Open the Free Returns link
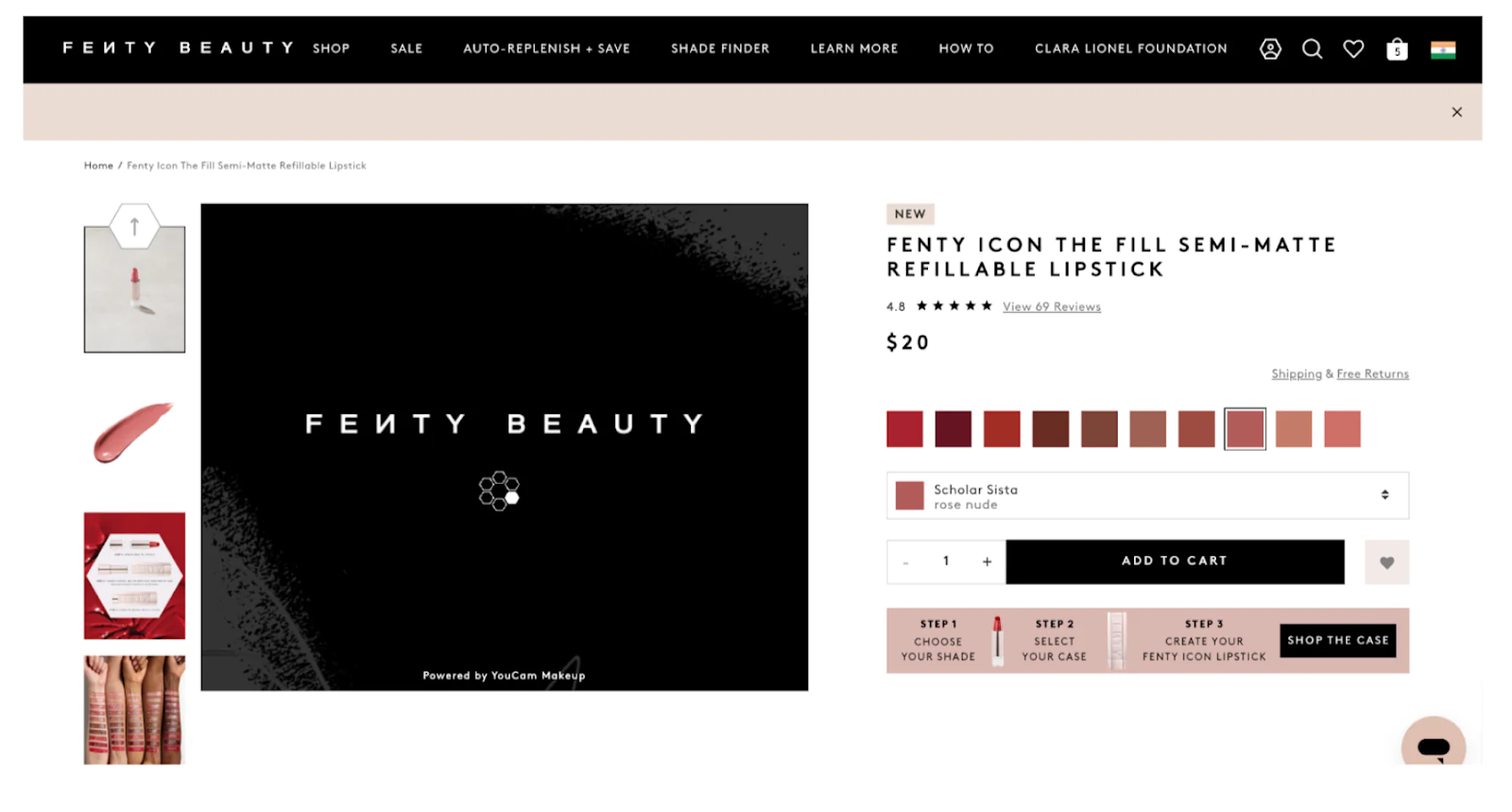The image size is (1512, 812). (x=1372, y=373)
